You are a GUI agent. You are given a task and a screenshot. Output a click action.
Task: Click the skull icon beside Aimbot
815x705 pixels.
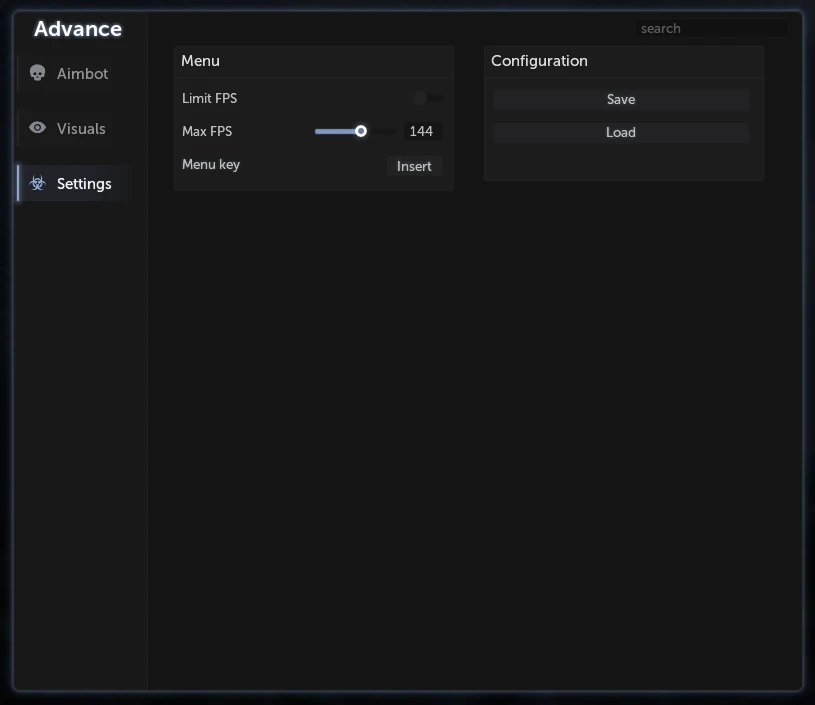pyautogui.click(x=37, y=73)
